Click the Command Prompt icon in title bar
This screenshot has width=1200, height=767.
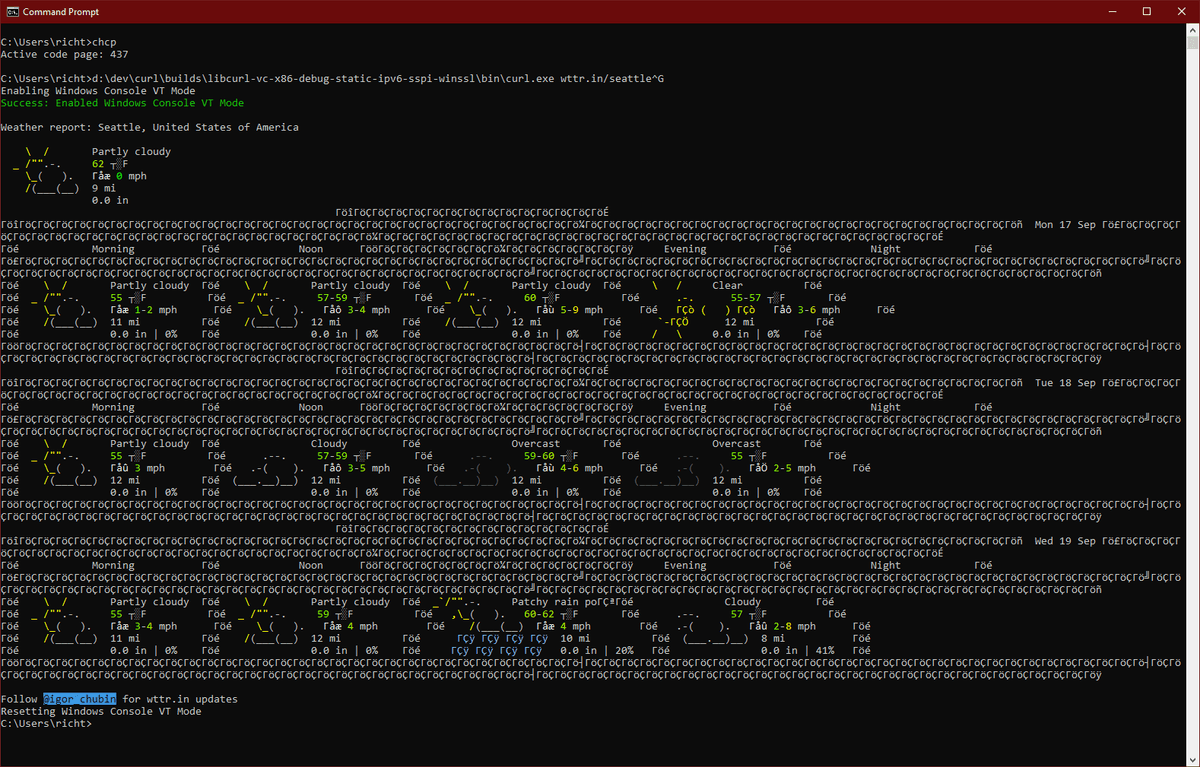point(12,12)
